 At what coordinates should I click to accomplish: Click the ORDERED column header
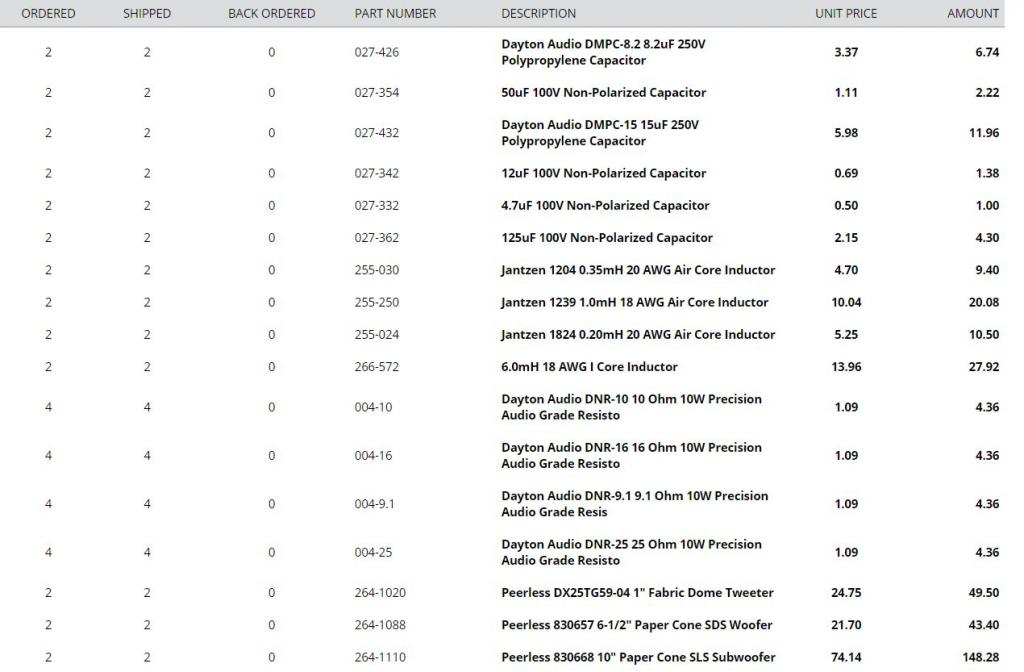[48, 13]
